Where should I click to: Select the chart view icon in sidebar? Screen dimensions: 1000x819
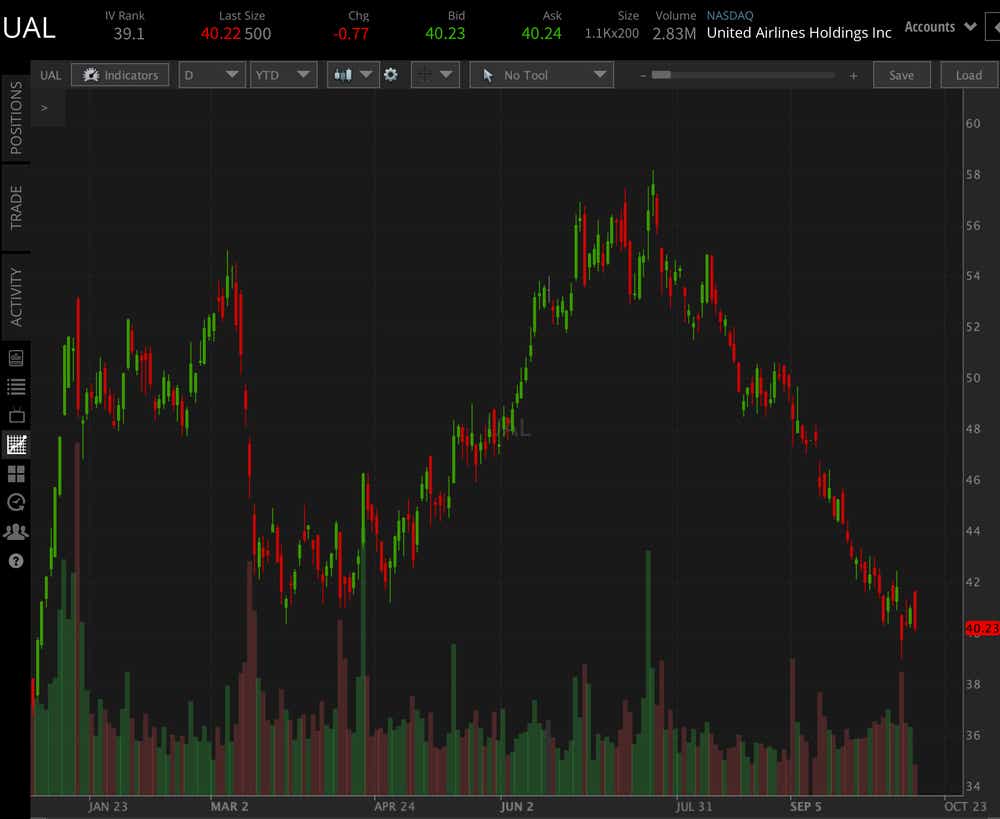coord(16,444)
